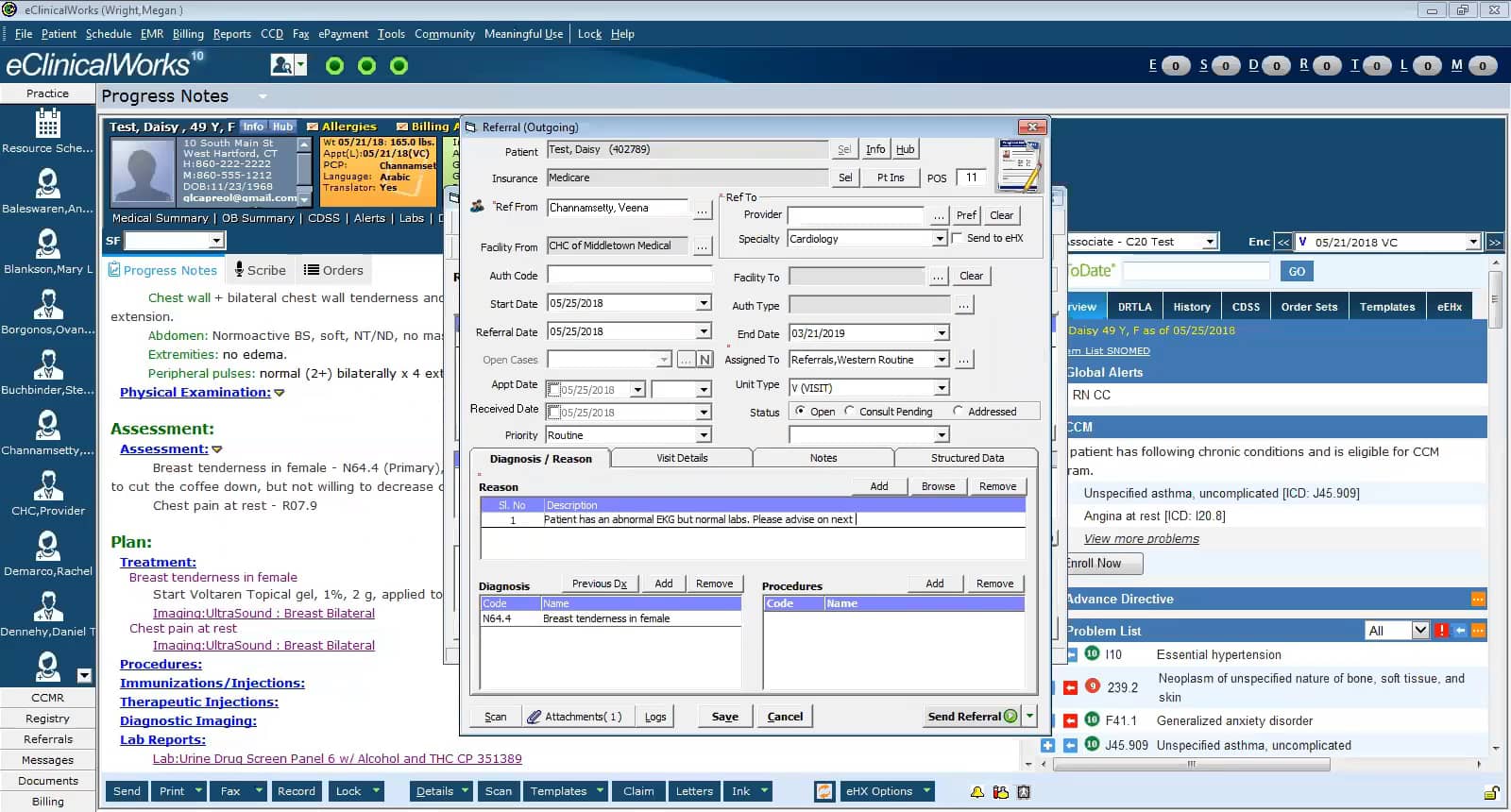Screen dimensions: 1511x812
Task: Click View more problems link
Action: pos(1141,539)
